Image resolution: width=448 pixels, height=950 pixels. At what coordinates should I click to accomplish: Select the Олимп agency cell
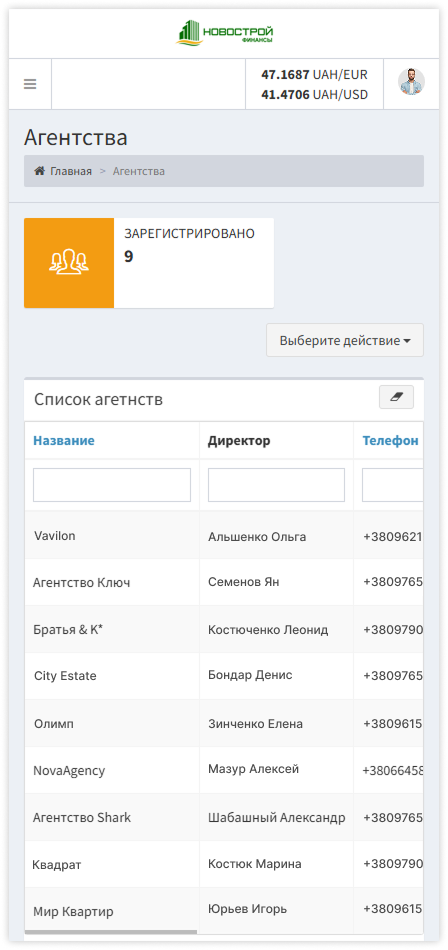click(112, 723)
